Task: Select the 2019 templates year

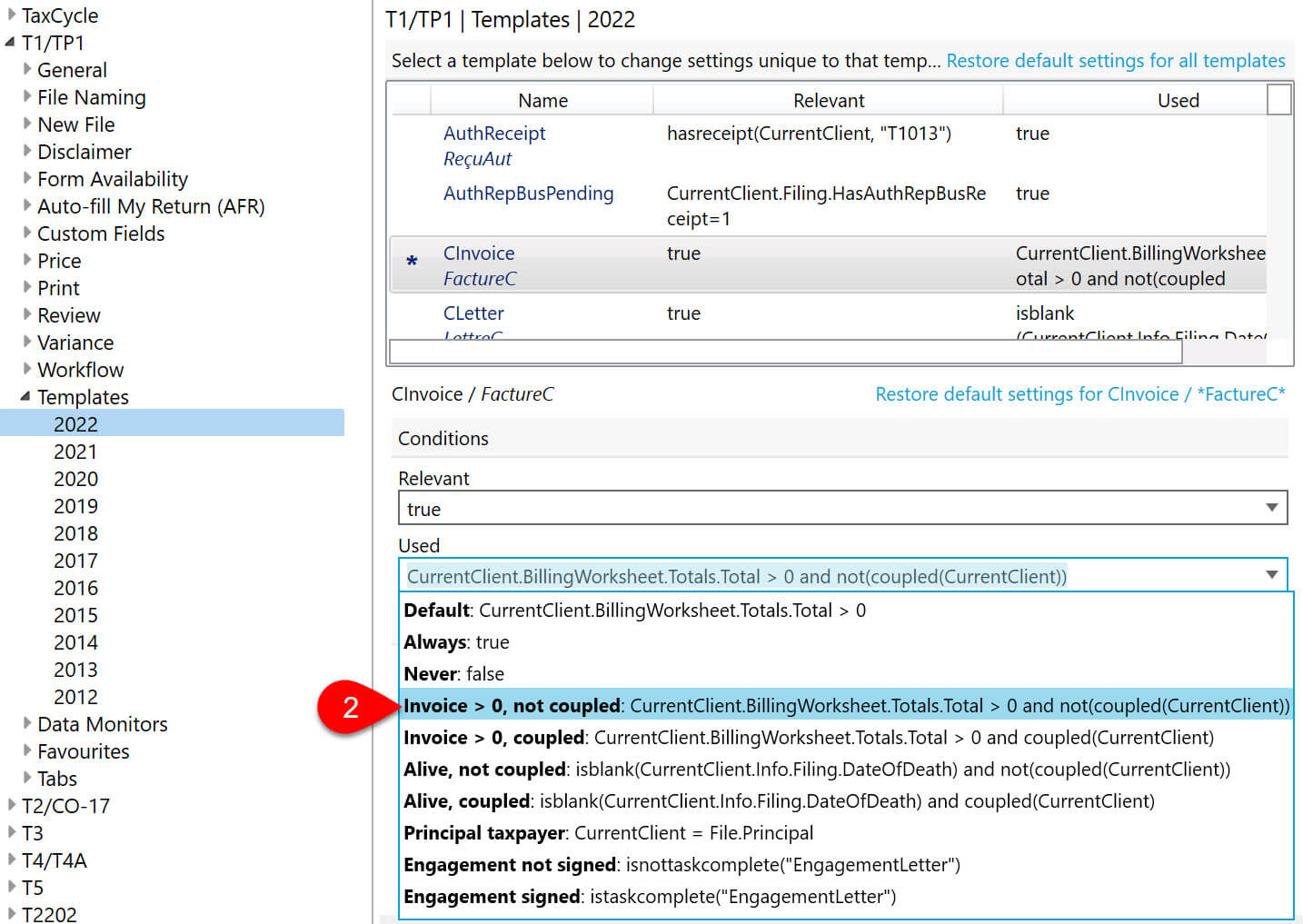Action: [75, 506]
